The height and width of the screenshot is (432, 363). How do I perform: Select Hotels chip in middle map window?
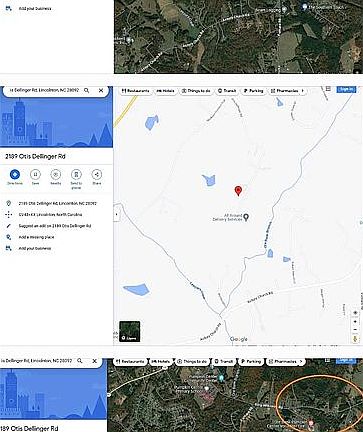[x=165, y=91]
